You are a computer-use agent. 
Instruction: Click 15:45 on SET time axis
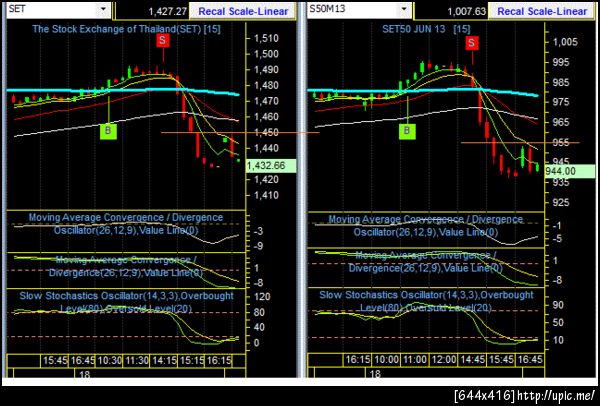[55, 360]
